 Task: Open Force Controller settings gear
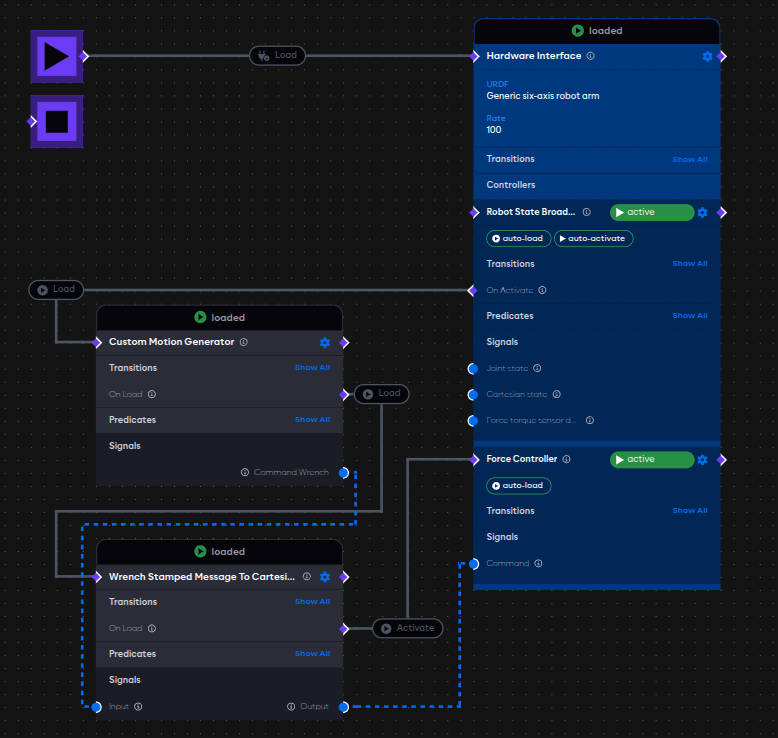[703, 460]
